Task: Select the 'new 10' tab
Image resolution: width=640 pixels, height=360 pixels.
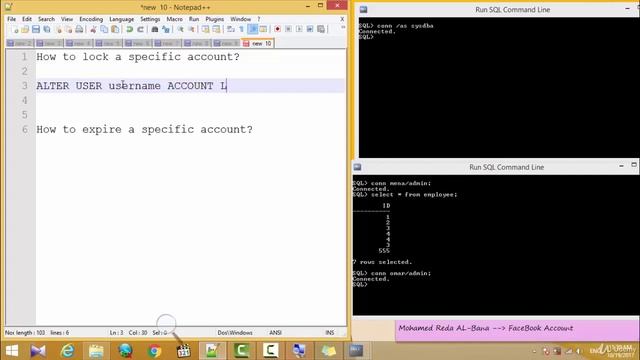Action: pos(258,43)
